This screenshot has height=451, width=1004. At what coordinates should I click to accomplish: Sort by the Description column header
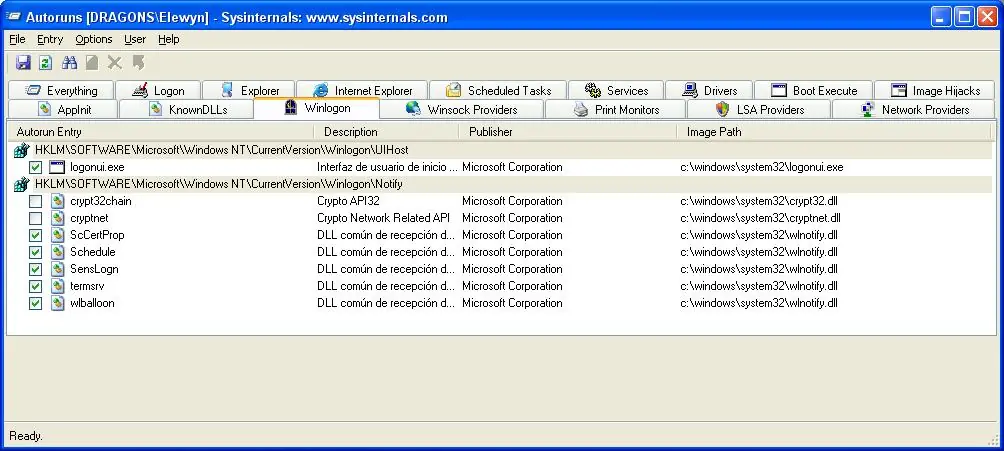coord(387,132)
